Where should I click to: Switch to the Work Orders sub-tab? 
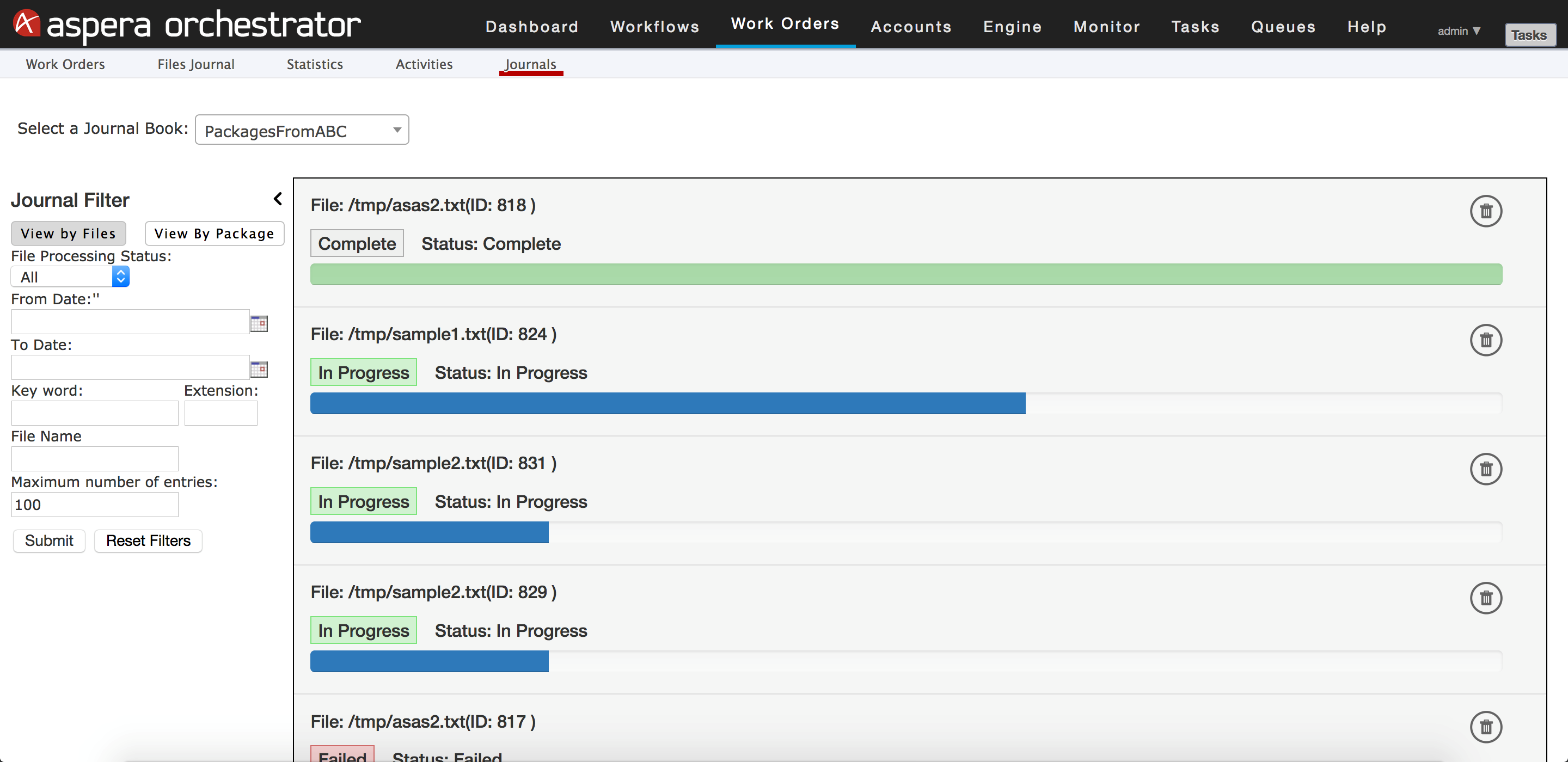[x=65, y=64]
